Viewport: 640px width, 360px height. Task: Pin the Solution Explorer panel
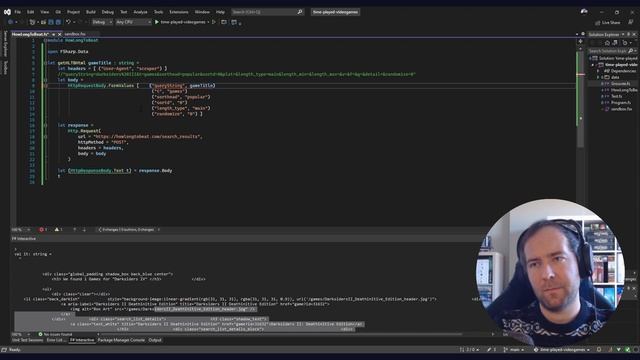pos(629,34)
